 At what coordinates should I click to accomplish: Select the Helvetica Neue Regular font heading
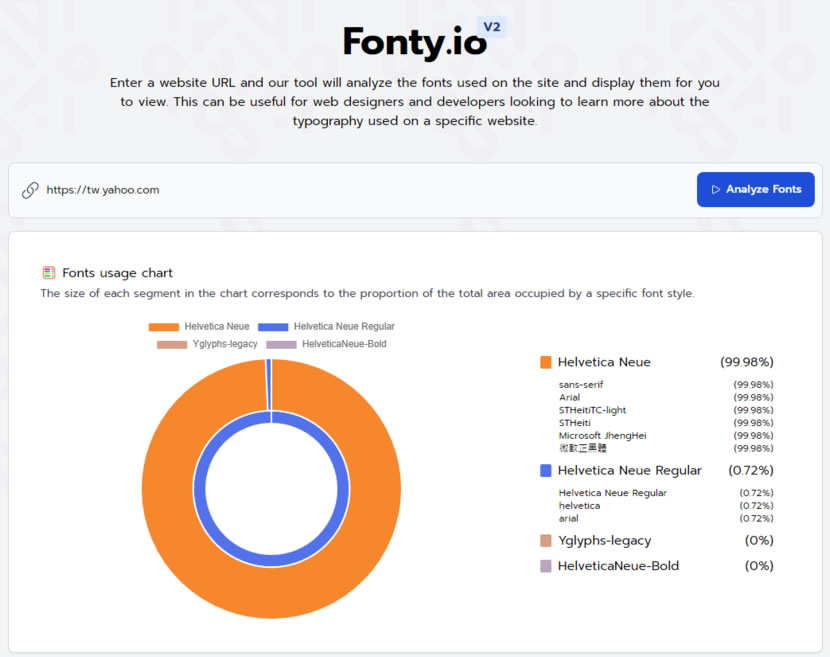click(x=629, y=470)
